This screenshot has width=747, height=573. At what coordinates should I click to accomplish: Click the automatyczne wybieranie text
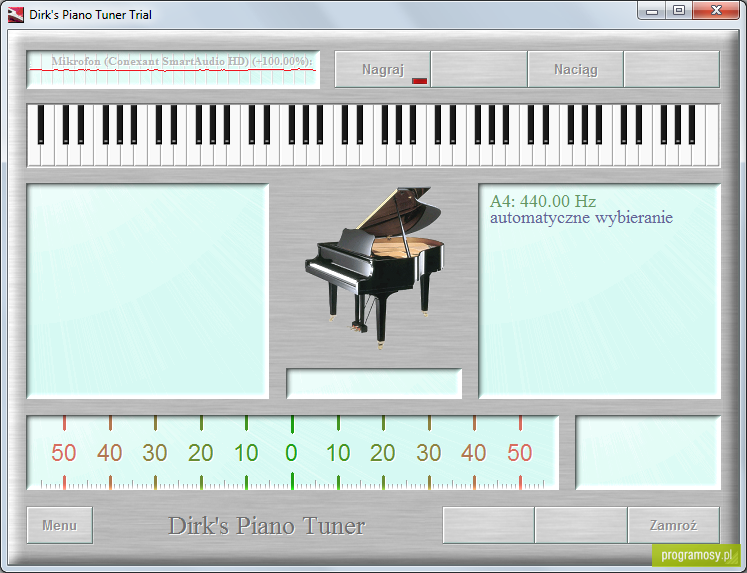point(581,218)
